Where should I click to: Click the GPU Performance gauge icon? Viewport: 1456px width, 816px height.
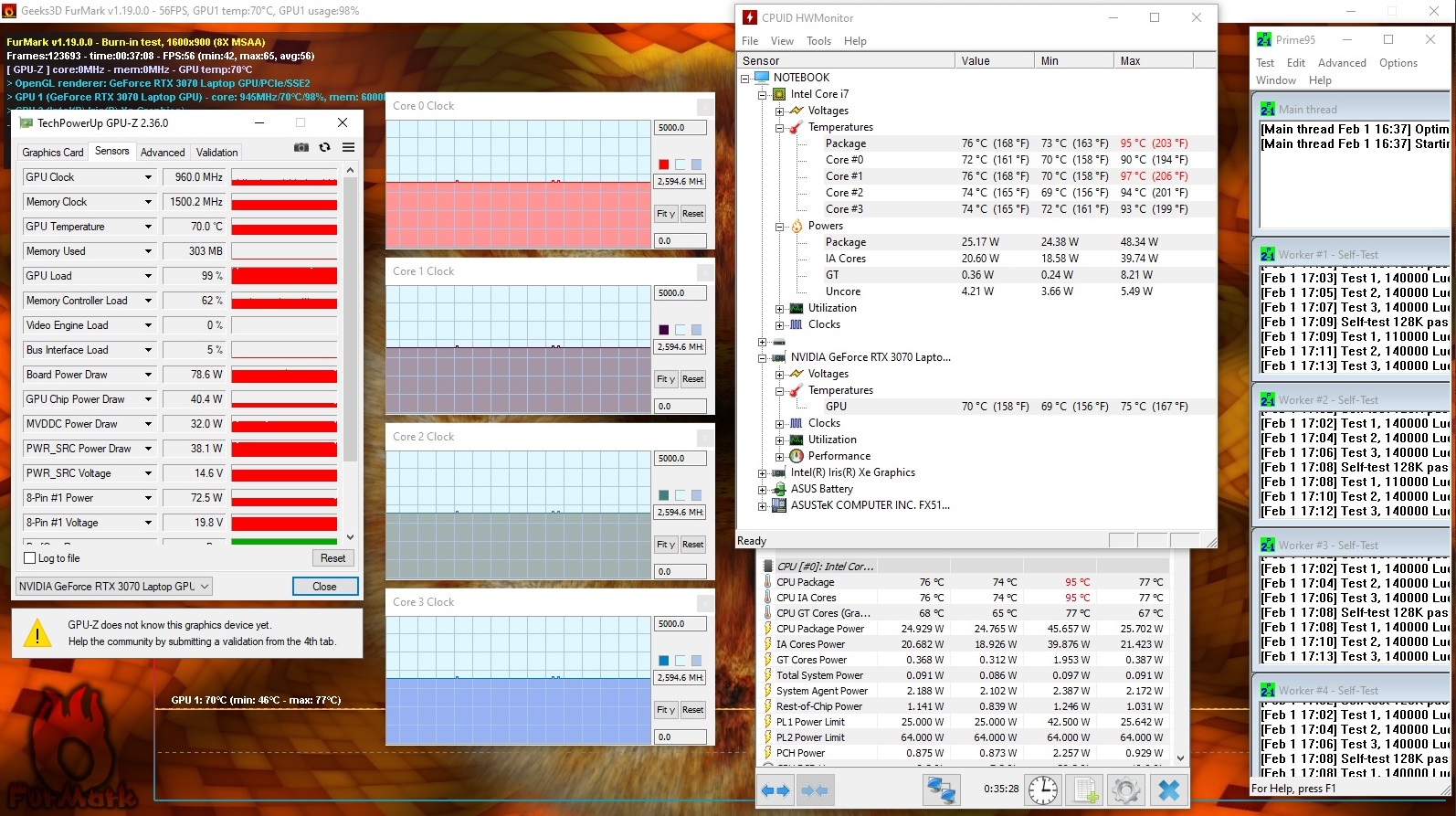pos(797,456)
